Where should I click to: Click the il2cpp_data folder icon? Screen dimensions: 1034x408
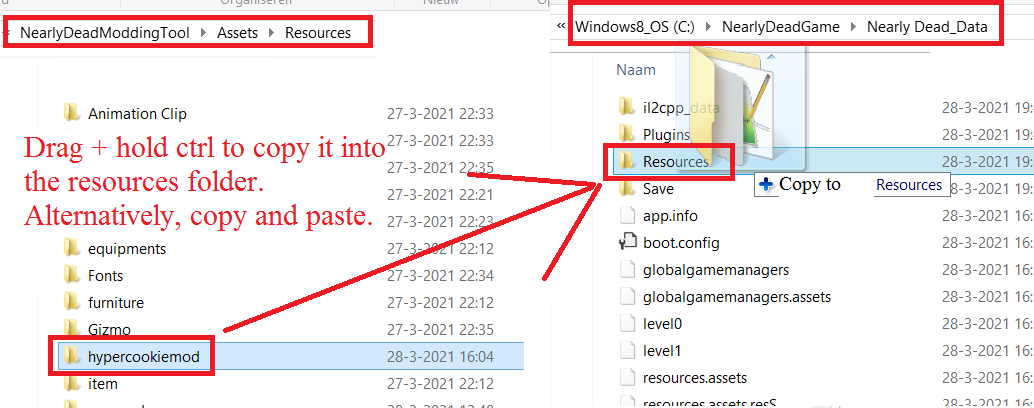627,107
